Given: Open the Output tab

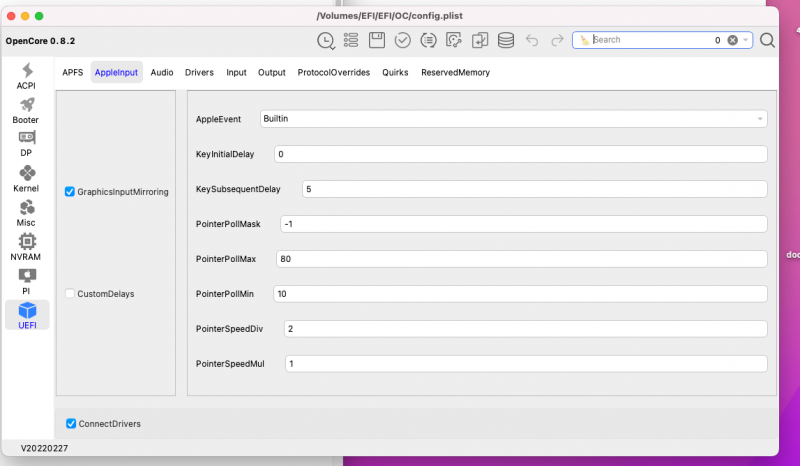Looking at the screenshot, I should click(x=271, y=72).
